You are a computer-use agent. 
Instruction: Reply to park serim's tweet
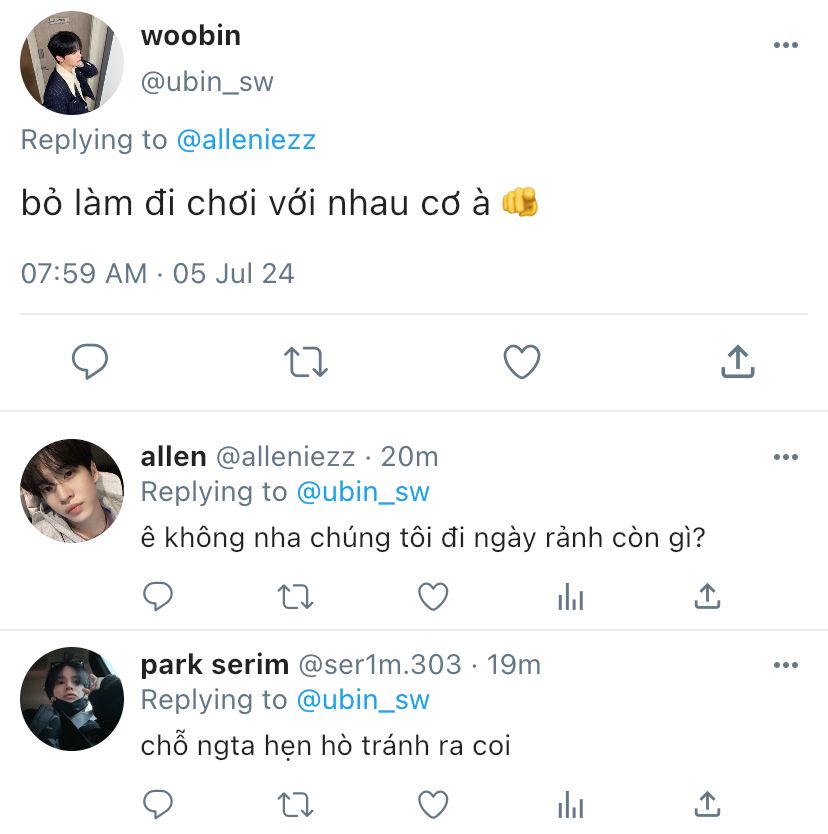click(158, 804)
